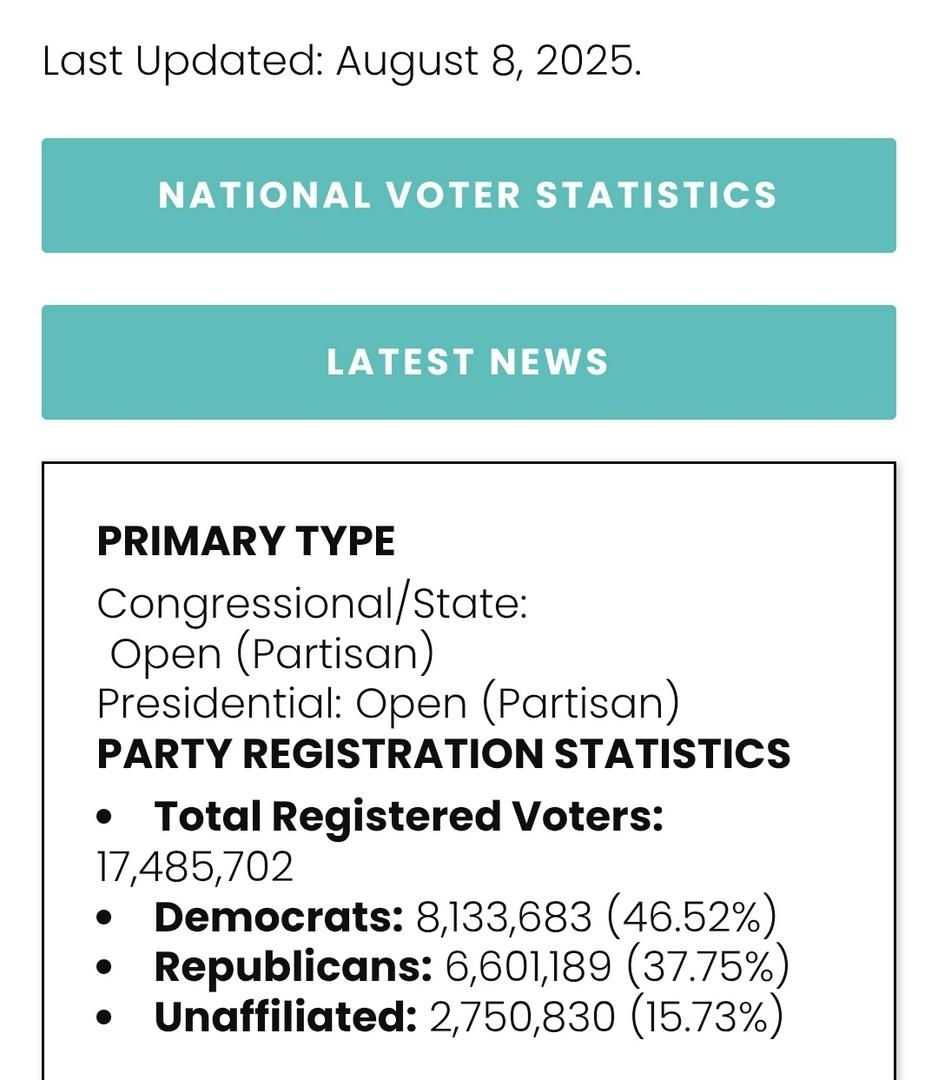The image size is (938, 1080).
Task: Click Open (Partisan) under Congressional/State
Action: [x=272, y=653]
